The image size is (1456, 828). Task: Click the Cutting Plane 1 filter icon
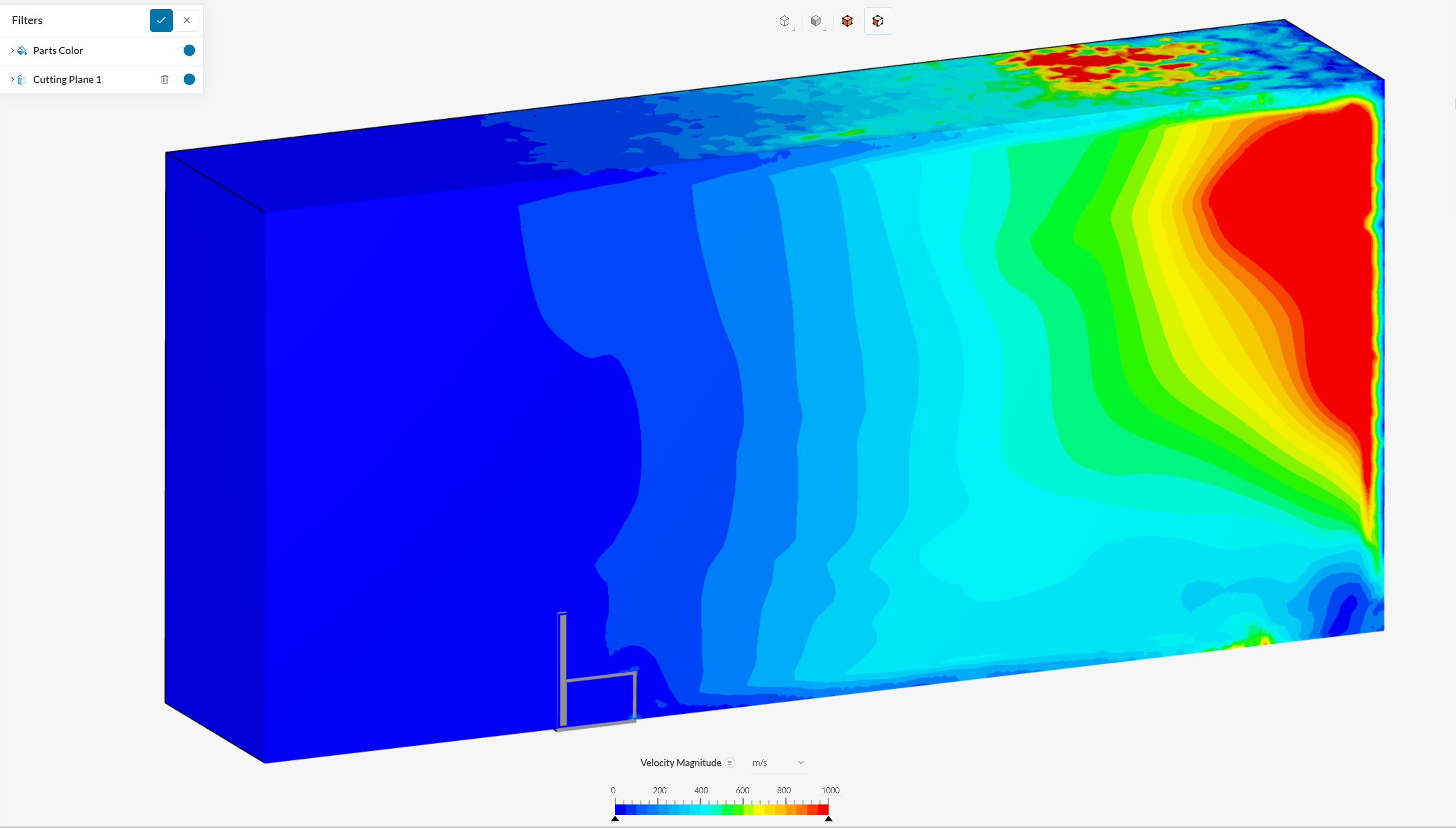point(22,80)
